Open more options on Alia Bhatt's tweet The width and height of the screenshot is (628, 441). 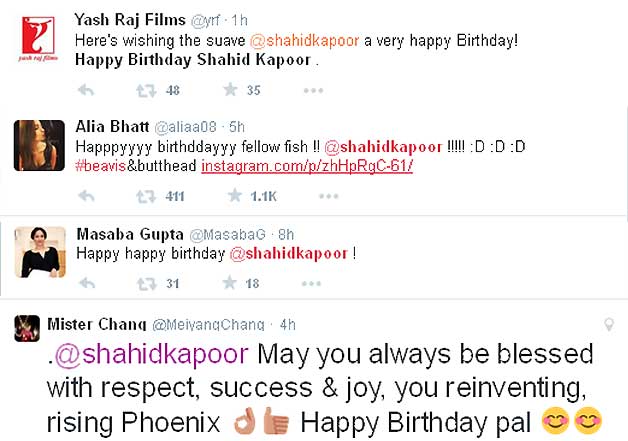pyautogui.click(x=329, y=196)
